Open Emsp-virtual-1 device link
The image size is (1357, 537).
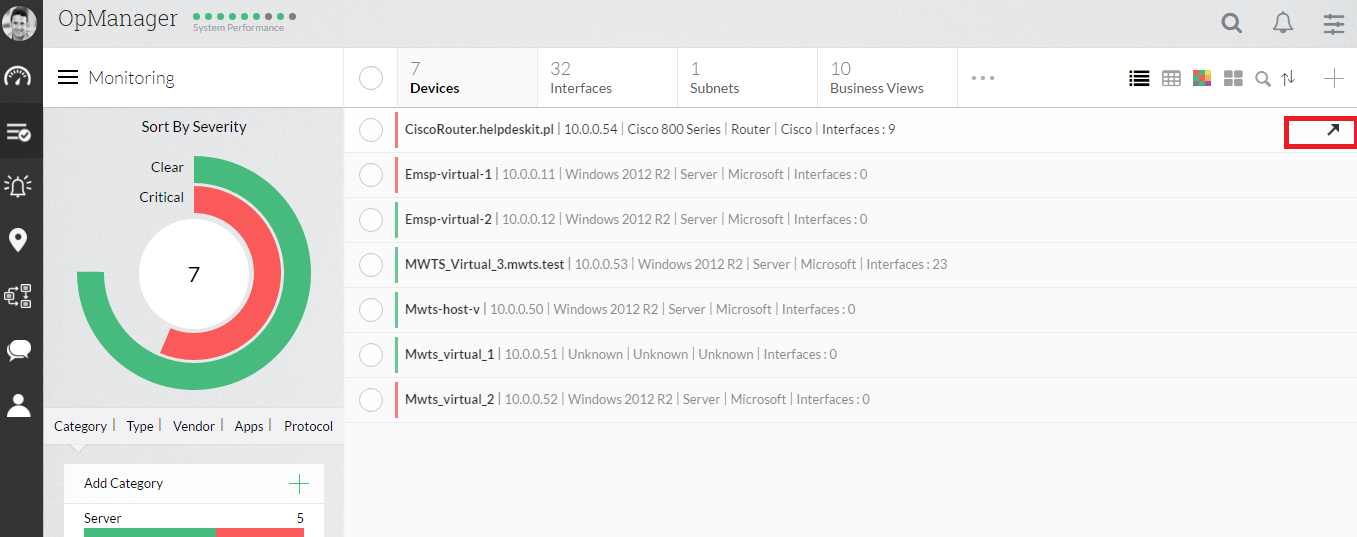[x=448, y=174]
